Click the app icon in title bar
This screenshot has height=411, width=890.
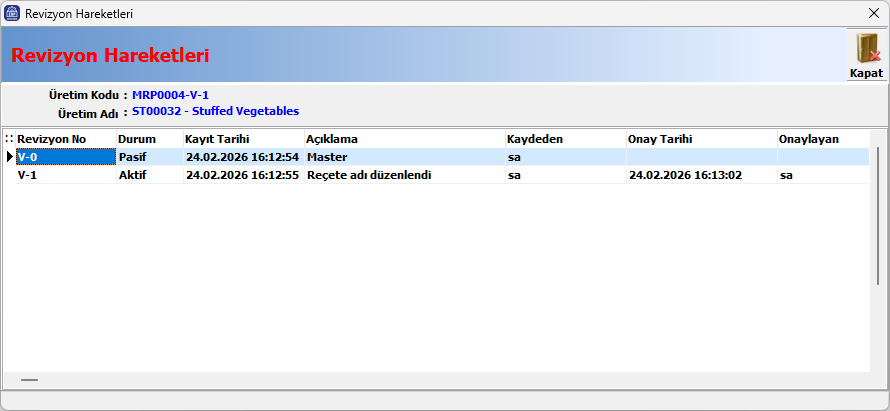click(11, 14)
